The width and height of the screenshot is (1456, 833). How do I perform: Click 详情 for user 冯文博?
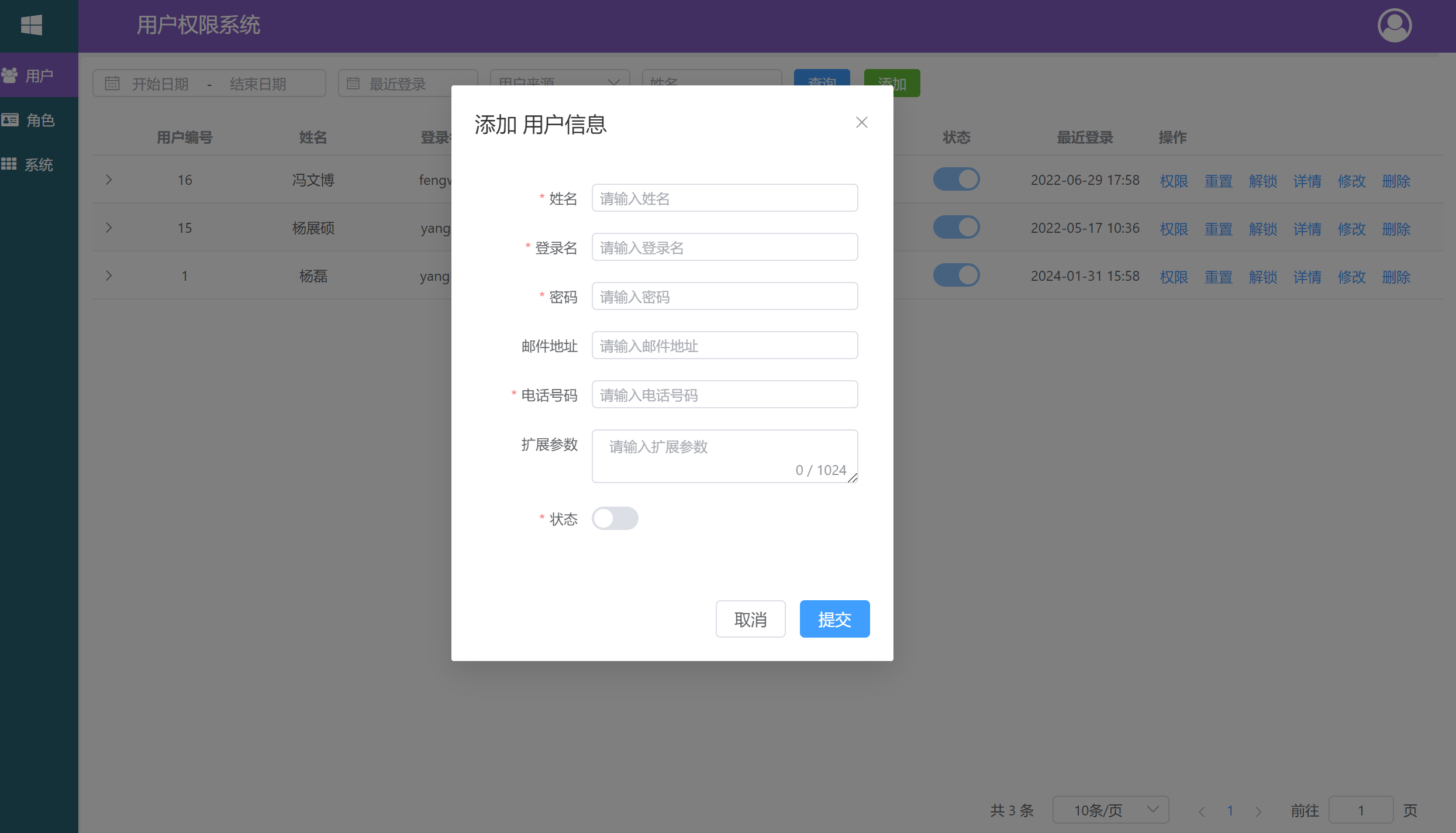point(1307,181)
